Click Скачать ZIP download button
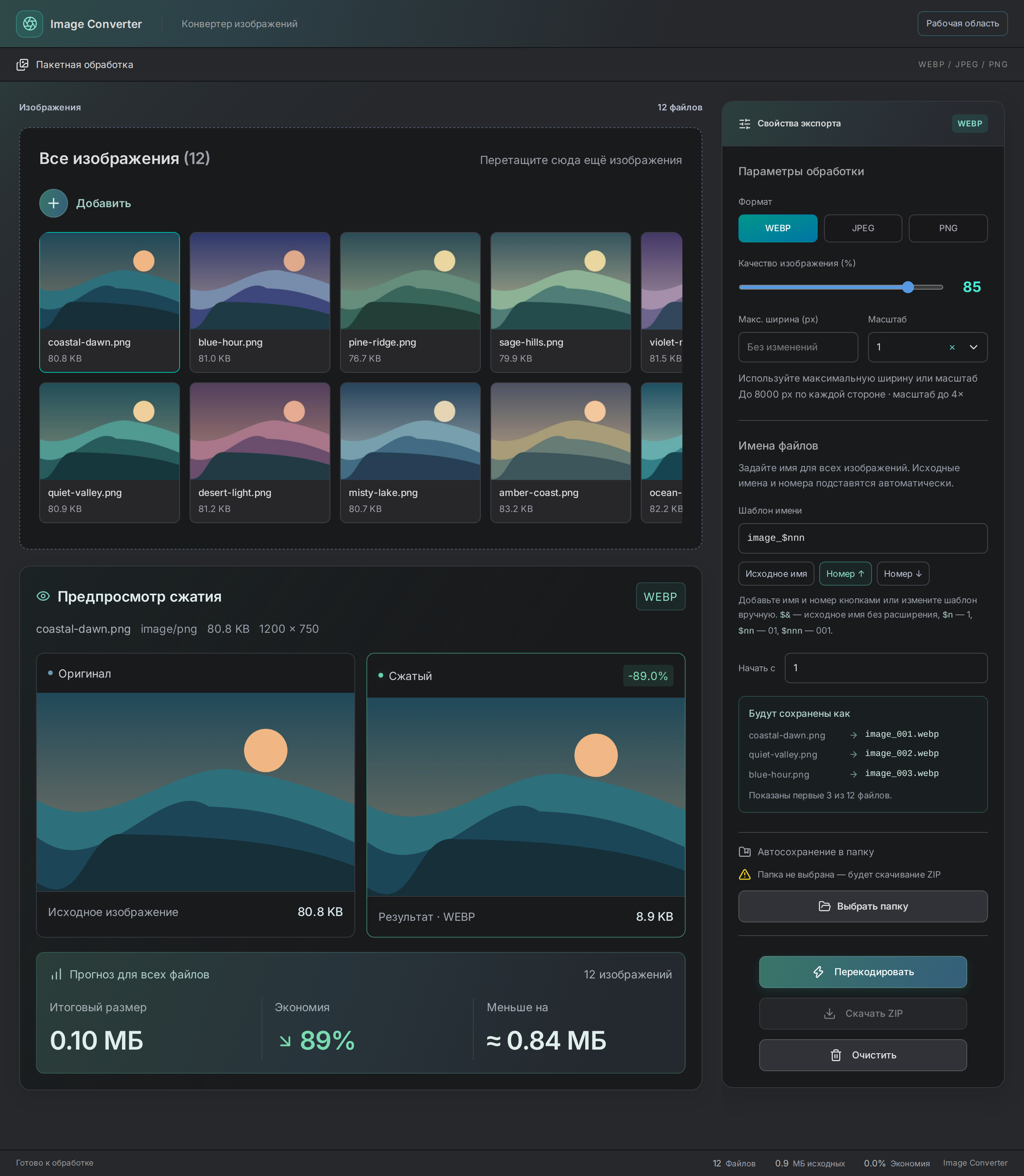This screenshot has height=1176, width=1024. pyautogui.click(x=863, y=1014)
